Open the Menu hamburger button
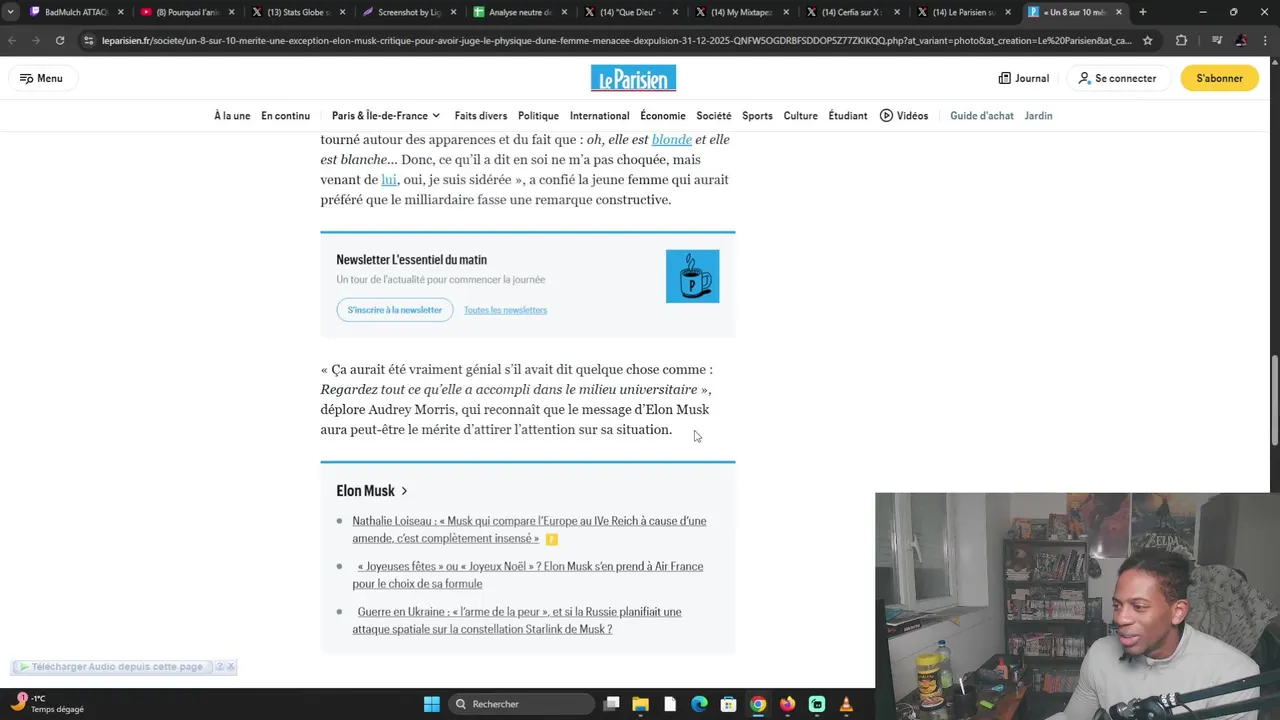Viewport: 1280px width, 720px height. click(x=41, y=78)
